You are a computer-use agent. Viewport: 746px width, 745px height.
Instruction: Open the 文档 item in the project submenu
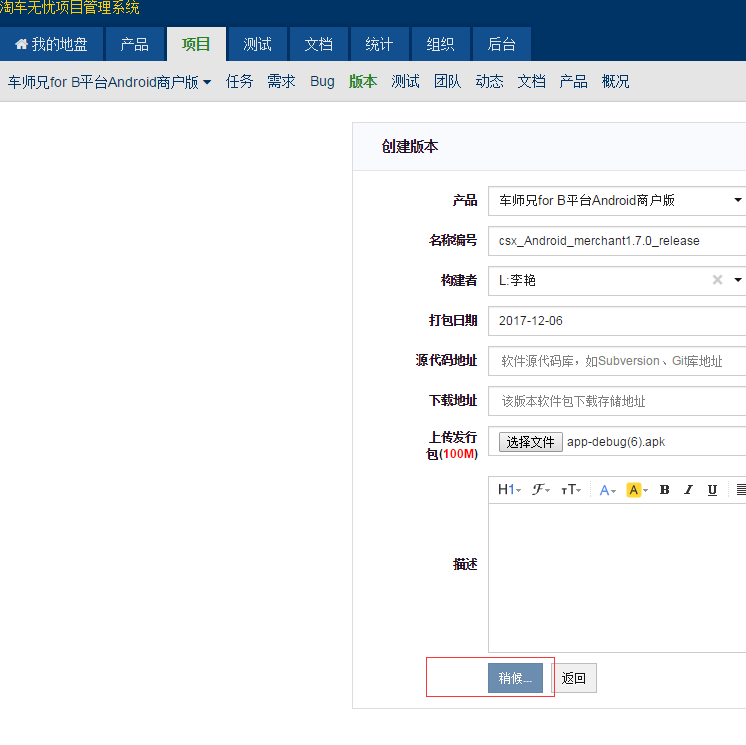click(x=531, y=81)
